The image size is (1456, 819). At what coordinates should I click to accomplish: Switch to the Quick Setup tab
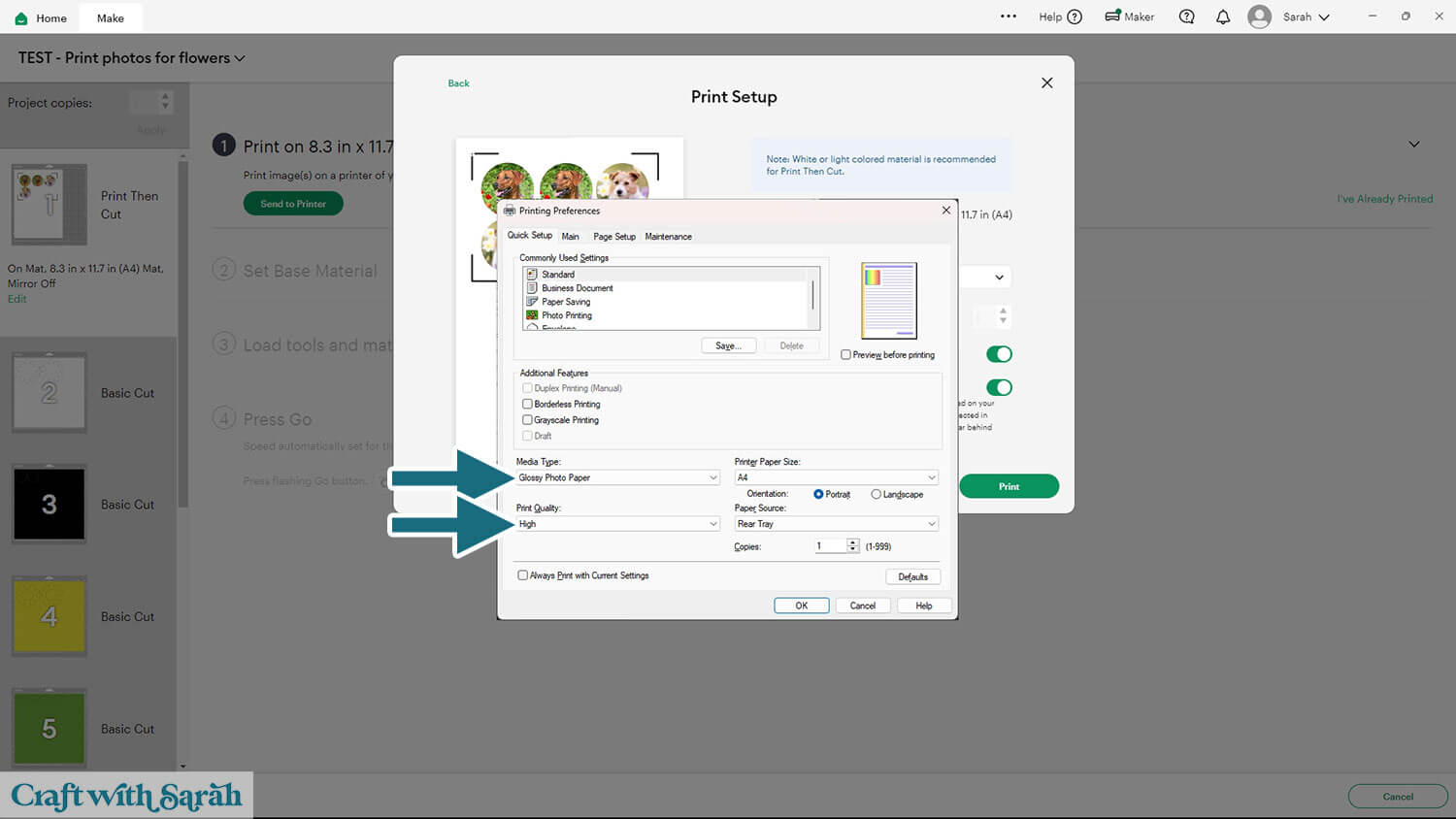click(530, 236)
